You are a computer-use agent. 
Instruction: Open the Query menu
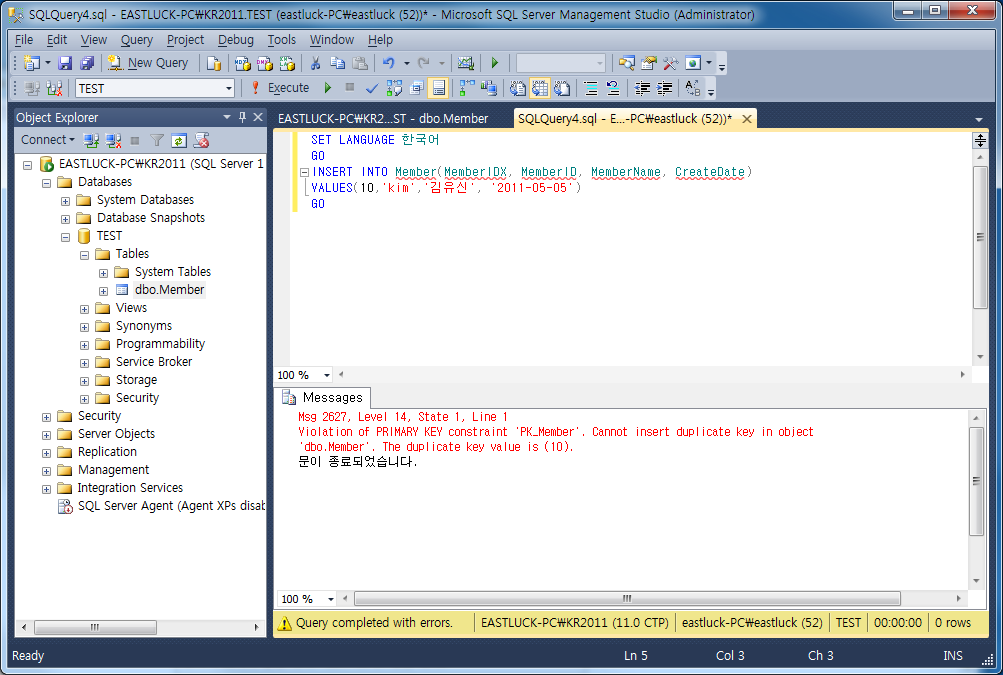137,40
